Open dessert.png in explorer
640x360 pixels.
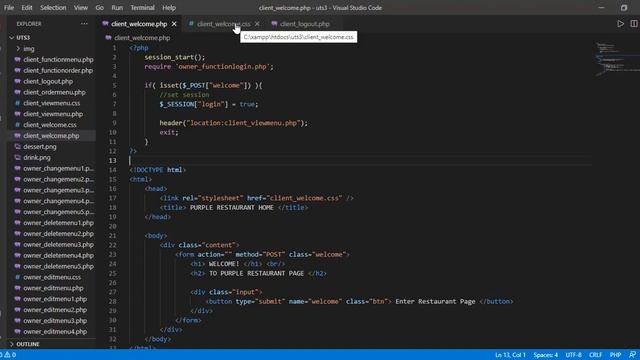pos(40,147)
